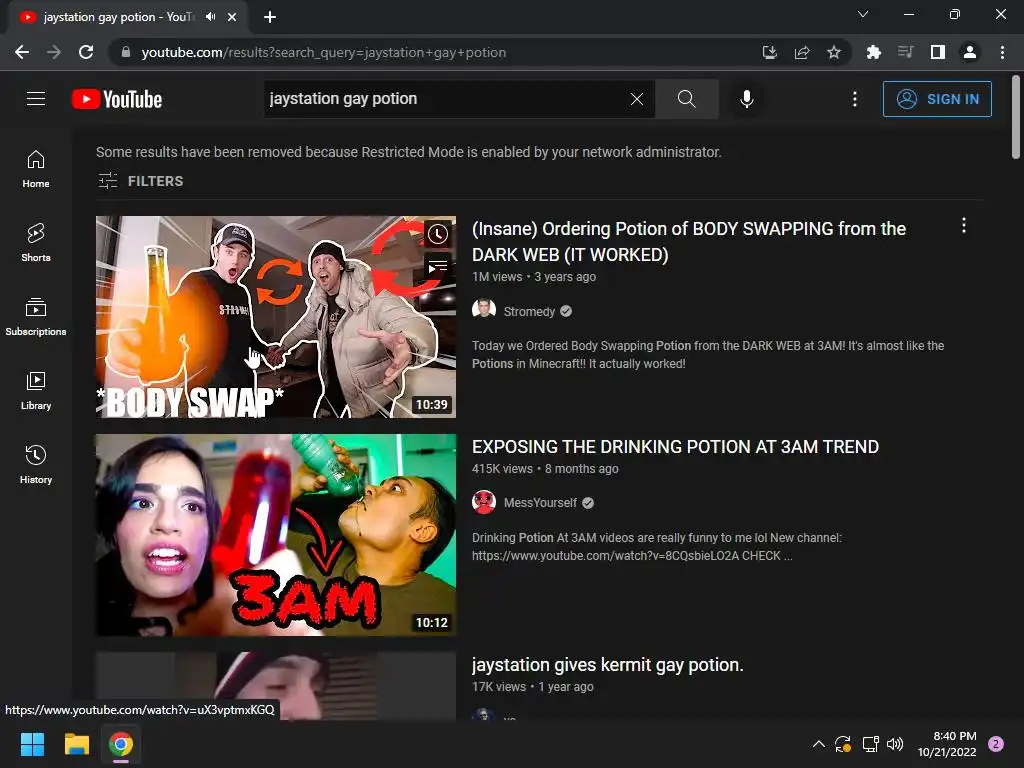This screenshot has height=768, width=1024.
Task: Open the 3AM potion trend thumbnail
Action: (276, 535)
